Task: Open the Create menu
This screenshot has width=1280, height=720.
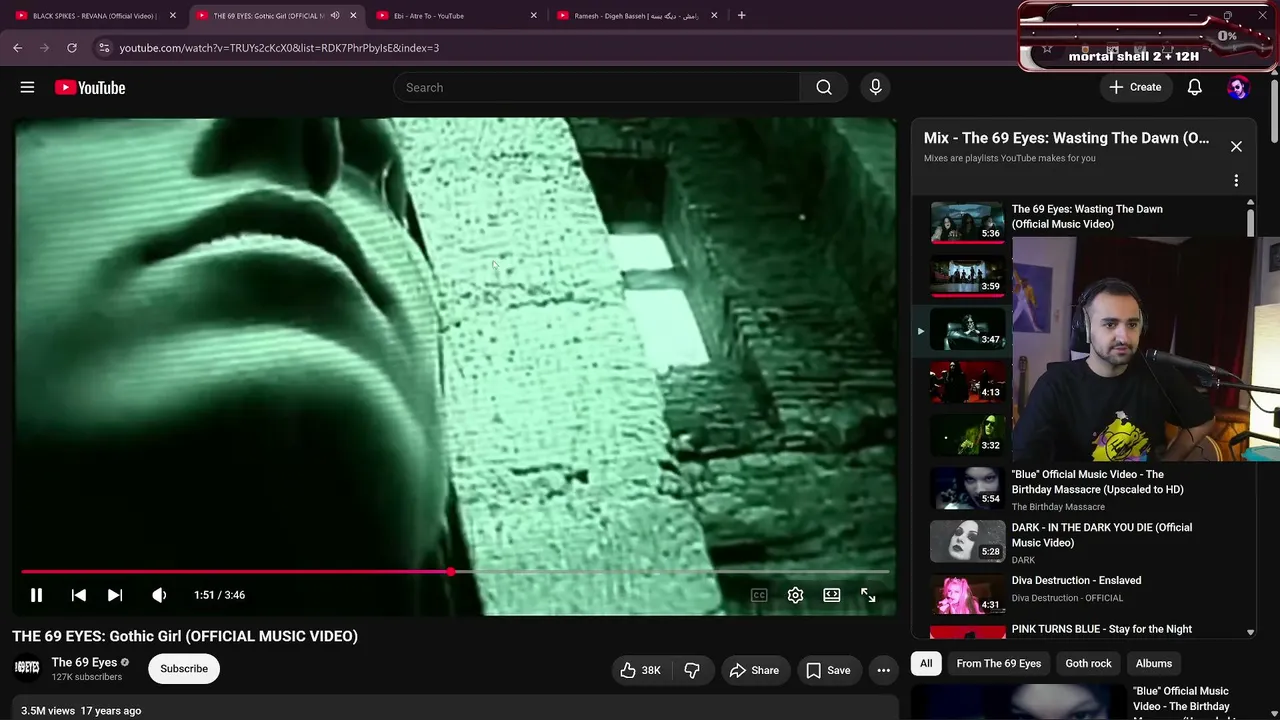Action: coord(1135,87)
